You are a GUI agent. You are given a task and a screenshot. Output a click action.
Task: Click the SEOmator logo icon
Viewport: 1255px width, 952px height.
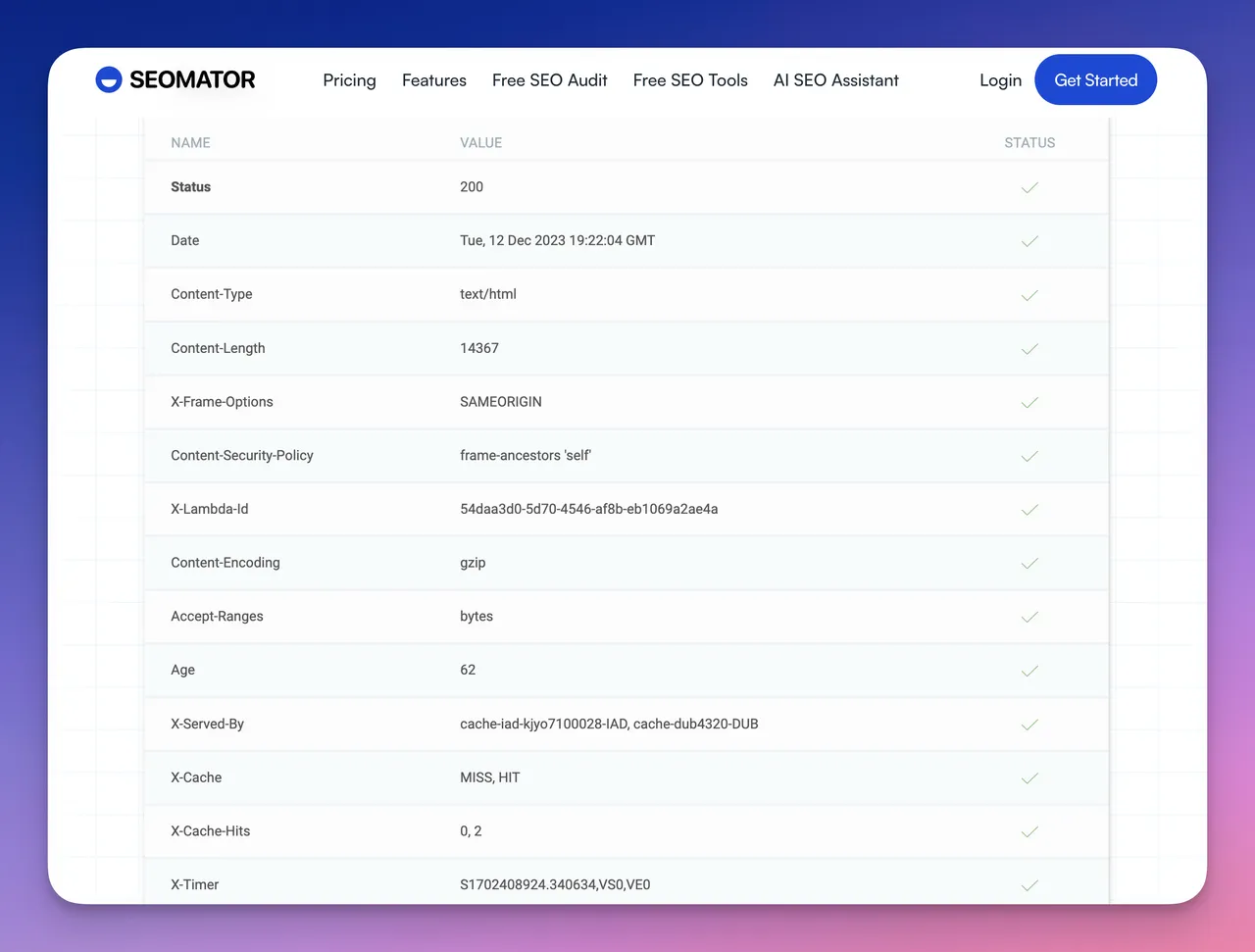(108, 79)
